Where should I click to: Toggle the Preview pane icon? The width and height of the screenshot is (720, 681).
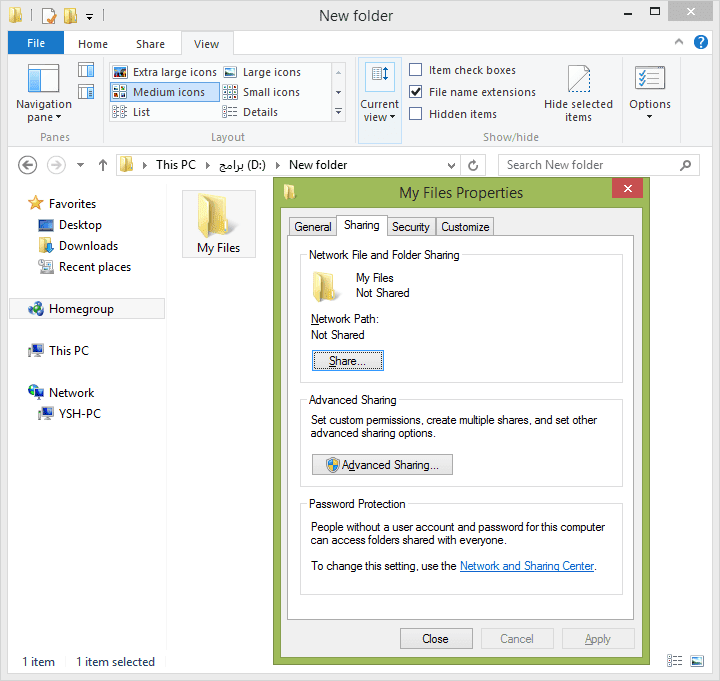pos(86,70)
